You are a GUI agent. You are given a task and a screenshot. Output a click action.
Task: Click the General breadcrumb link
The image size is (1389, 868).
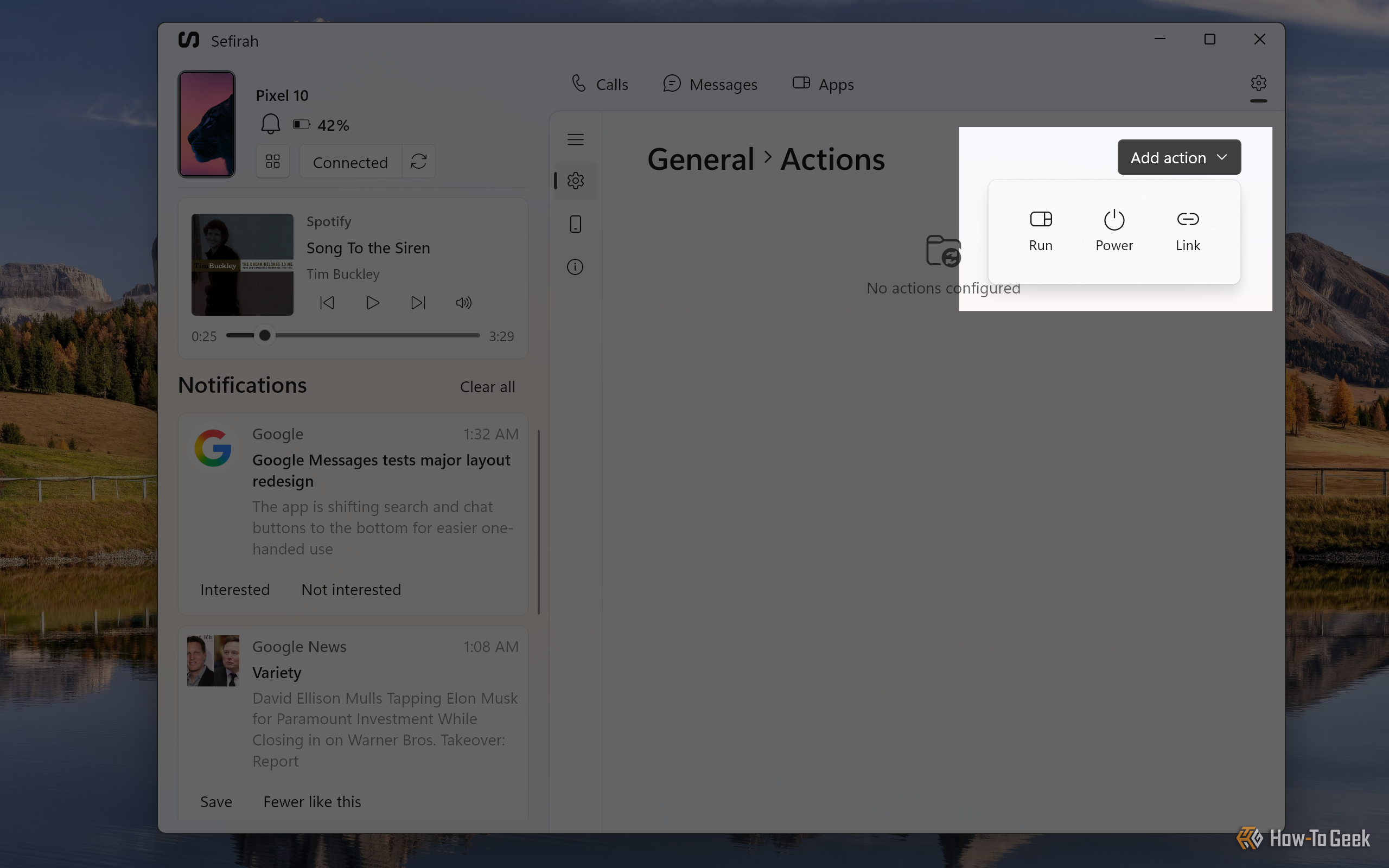[700, 159]
